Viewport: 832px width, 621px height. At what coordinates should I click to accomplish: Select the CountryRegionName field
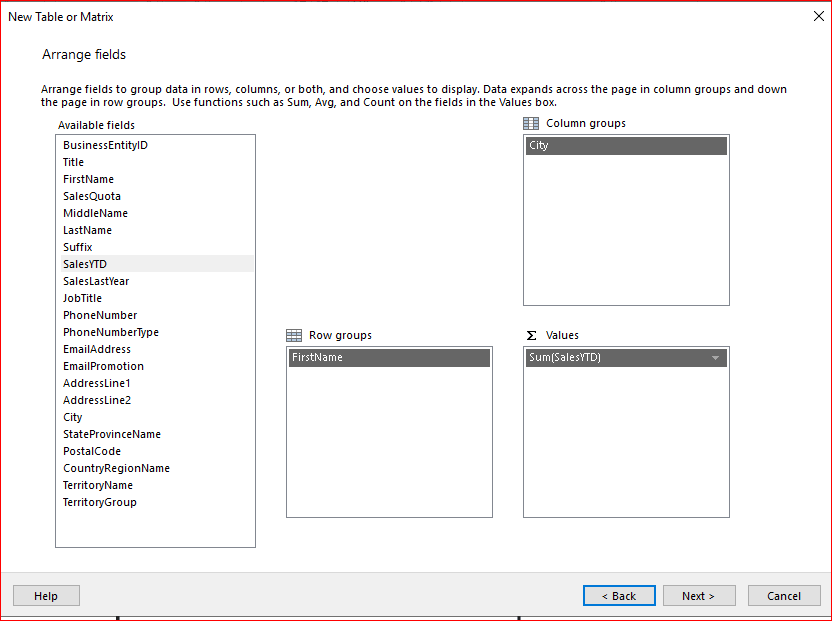click(x=116, y=468)
